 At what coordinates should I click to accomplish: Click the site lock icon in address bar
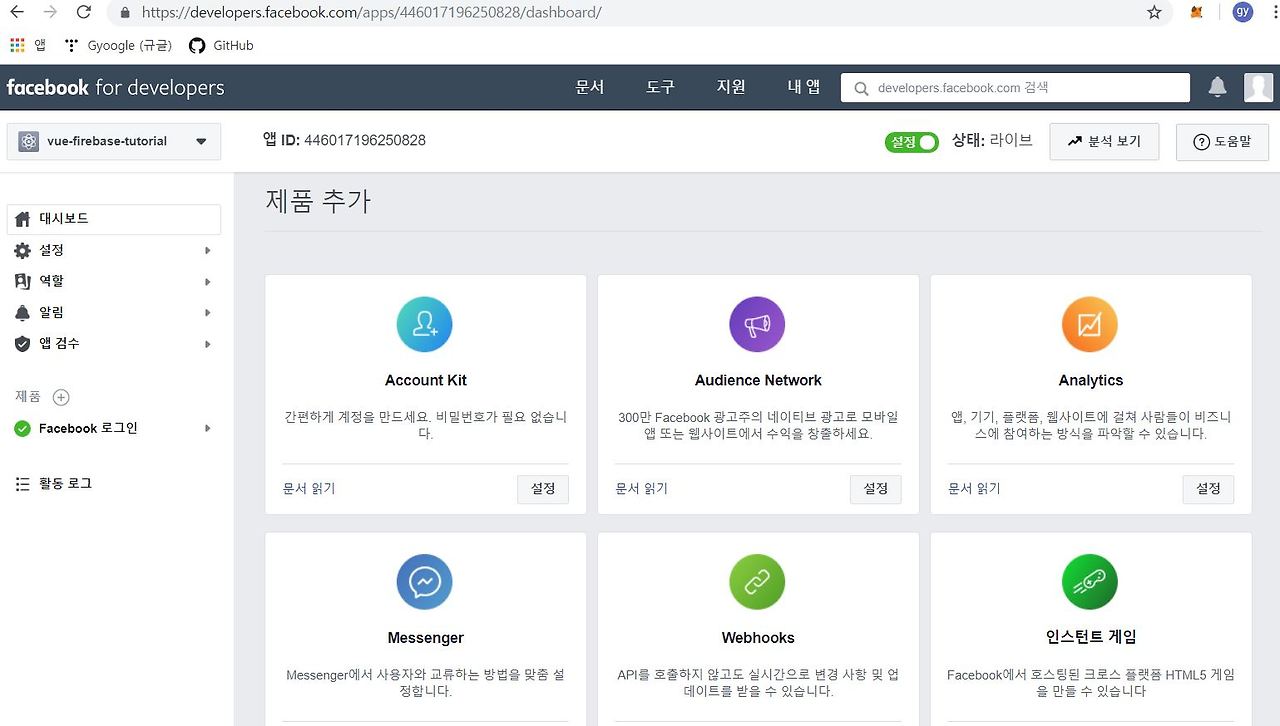tap(125, 13)
